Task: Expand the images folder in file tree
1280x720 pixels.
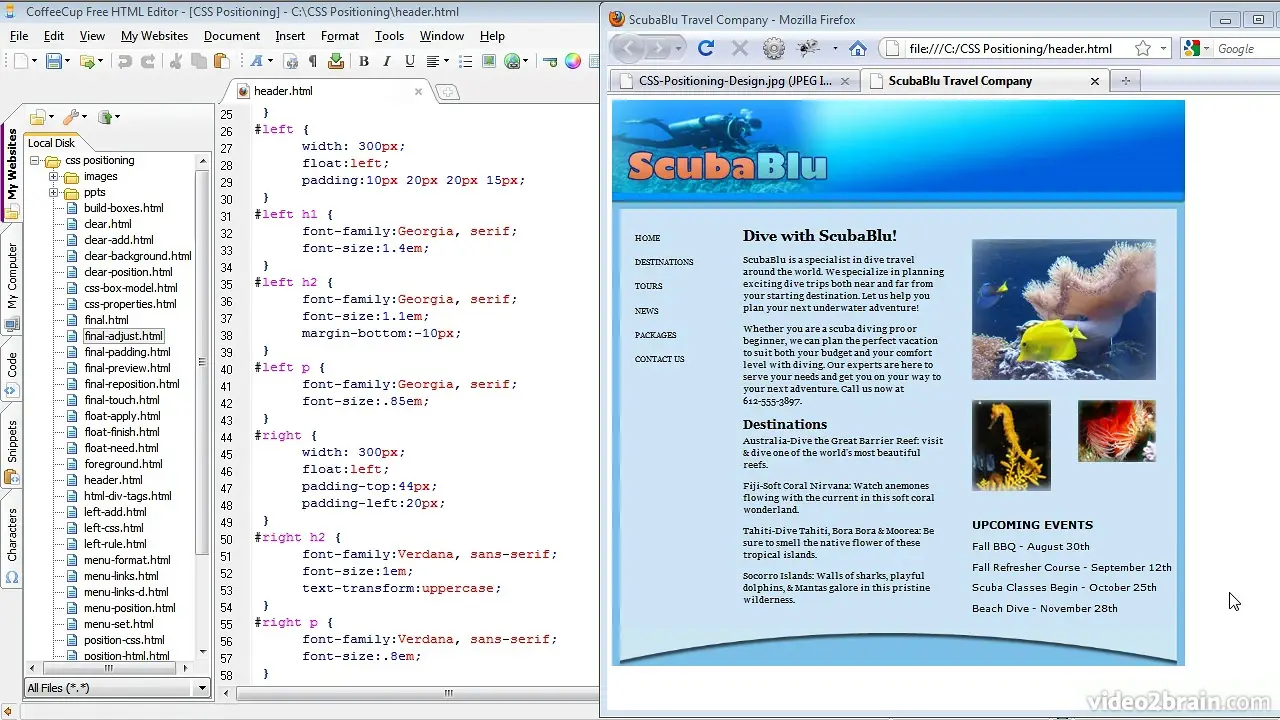Action: coord(54,177)
